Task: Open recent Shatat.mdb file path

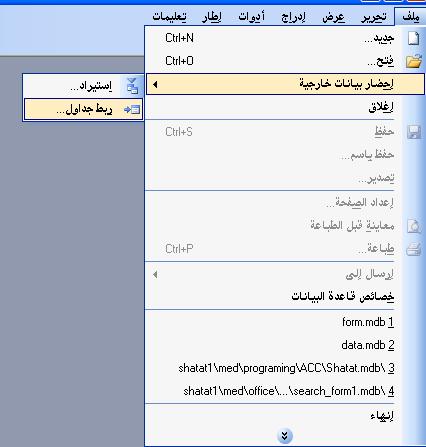Action: point(286,368)
